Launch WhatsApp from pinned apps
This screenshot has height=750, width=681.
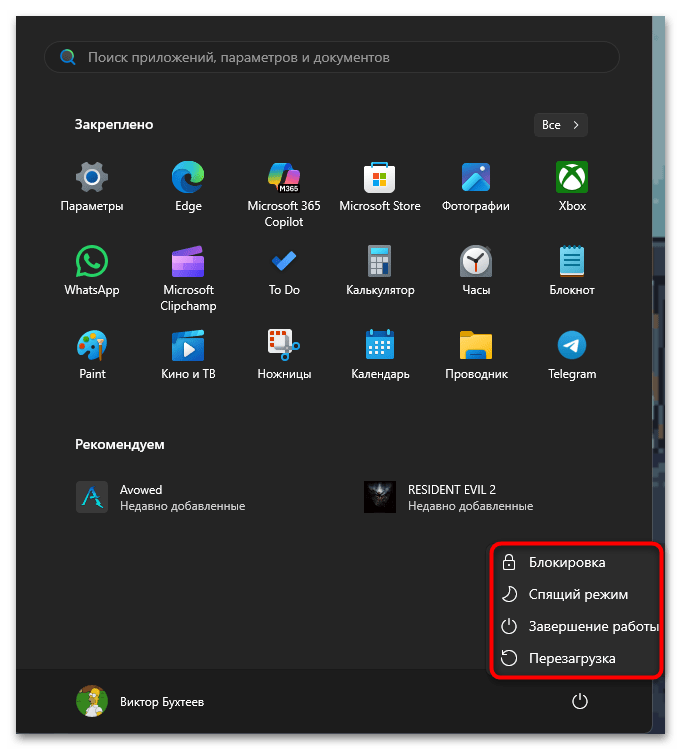pos(92,271)
